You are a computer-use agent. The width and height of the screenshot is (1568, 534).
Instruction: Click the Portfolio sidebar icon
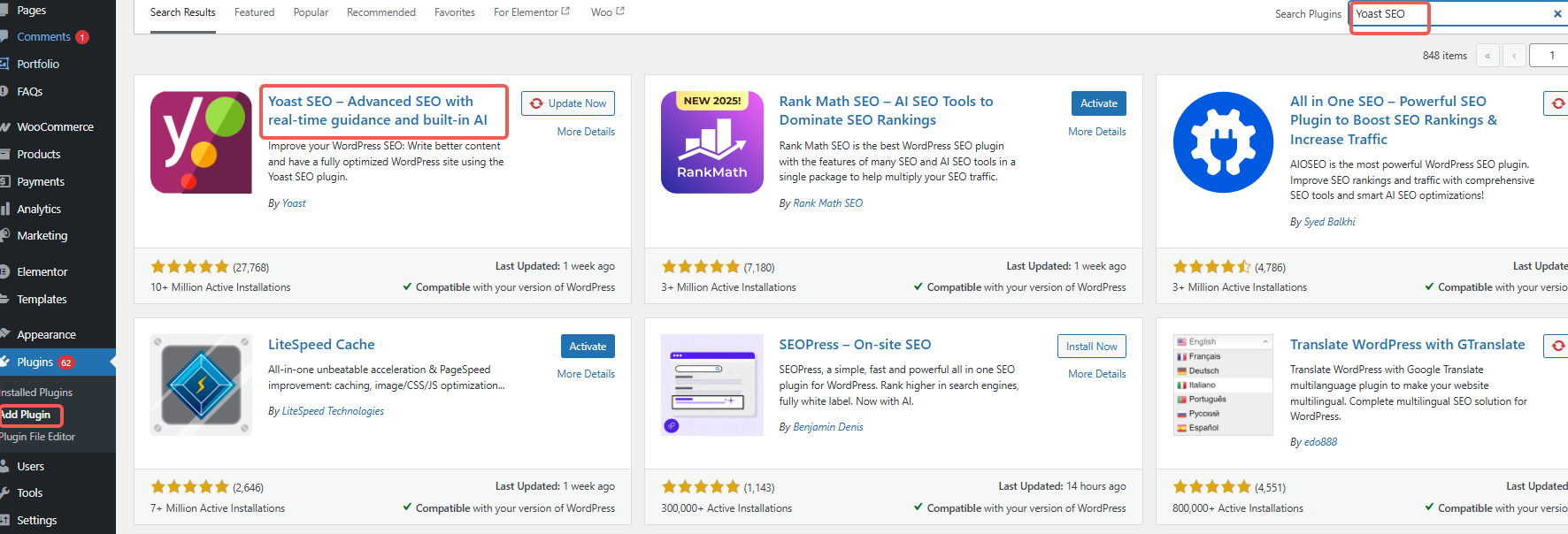(x=4, y=65)
